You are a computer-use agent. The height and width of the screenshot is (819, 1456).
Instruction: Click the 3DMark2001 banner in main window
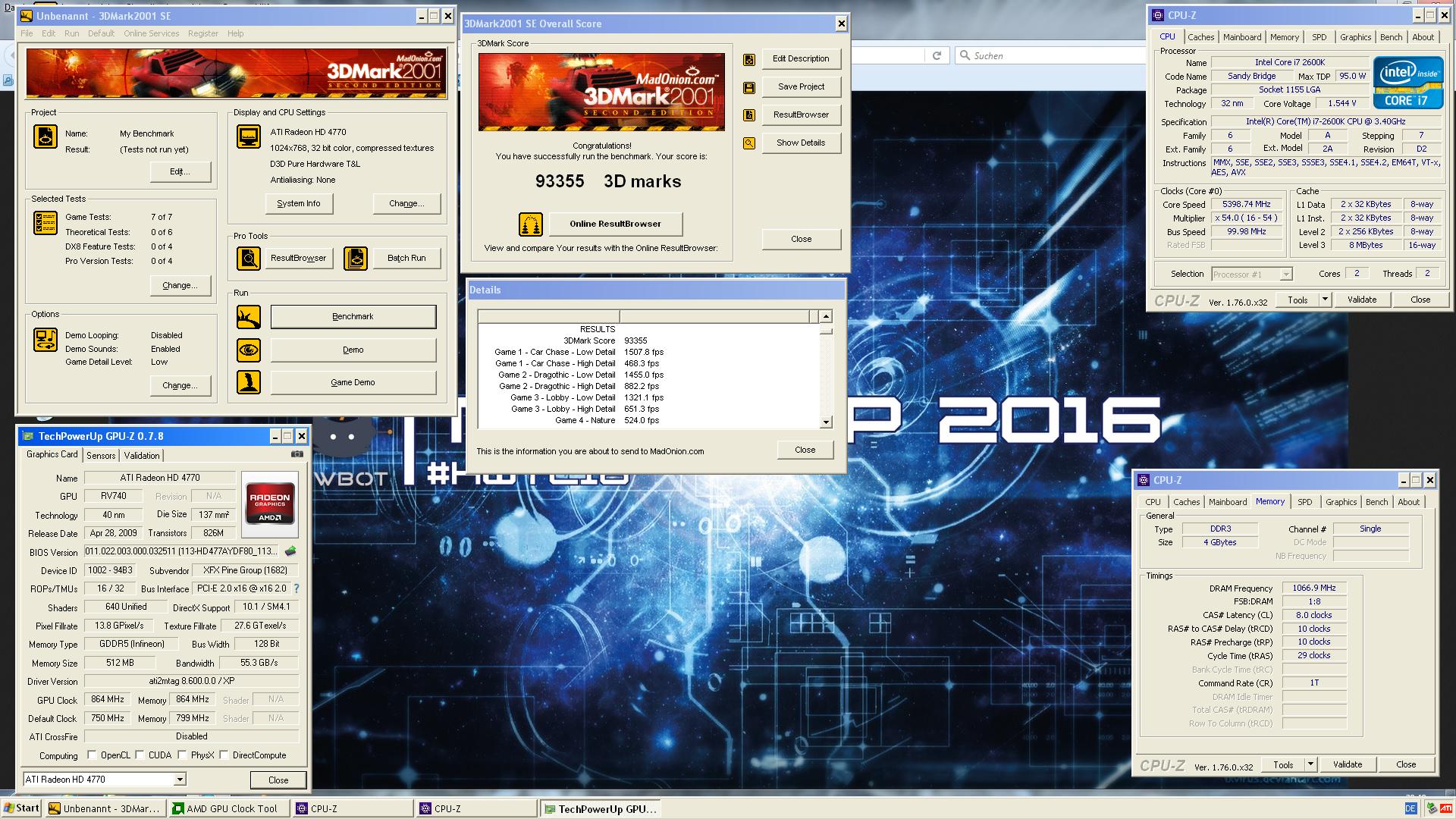point(236,74)
